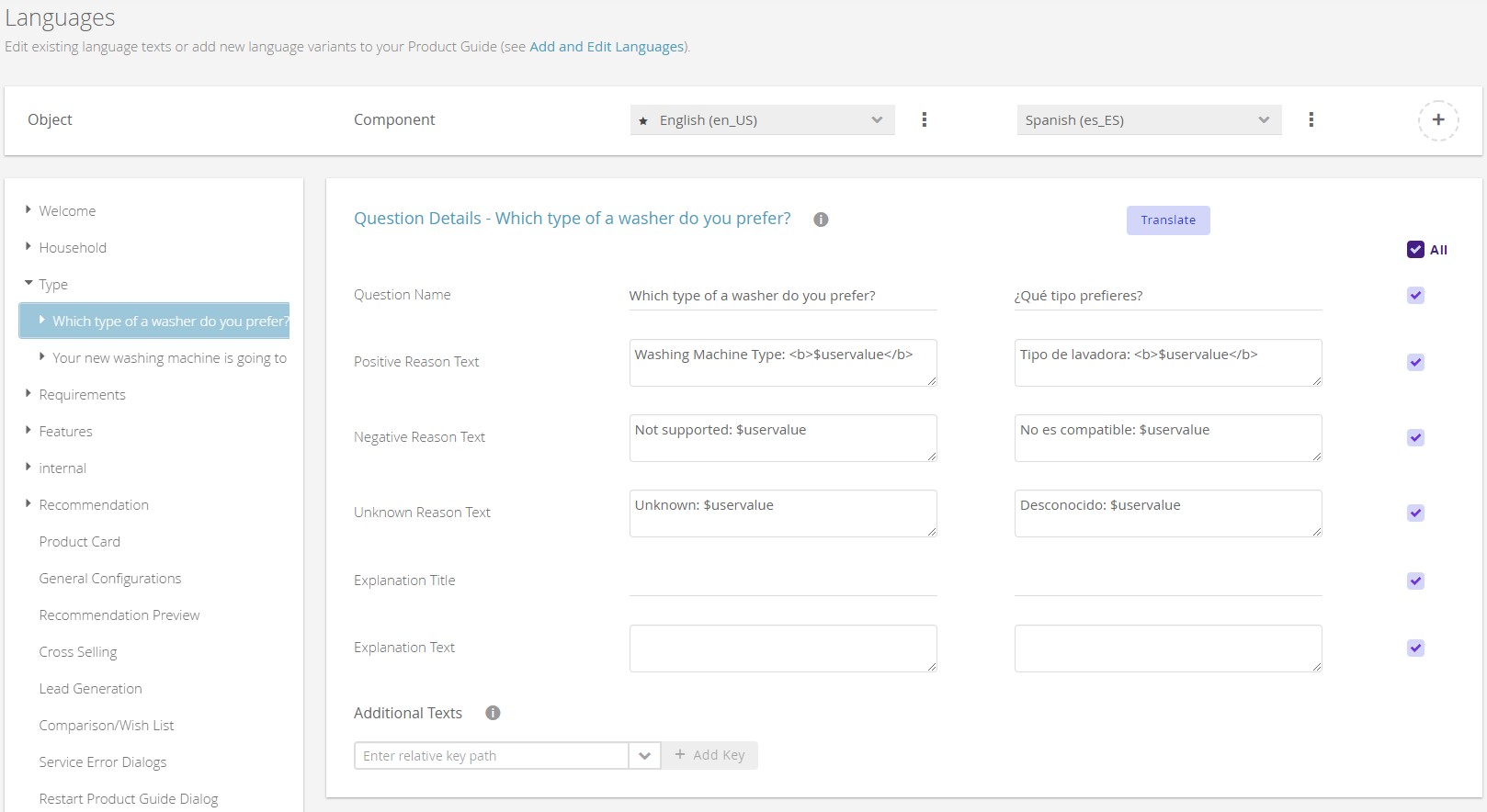Open the Spanish (es_ES) language dropdown
The width and height of the screenshot is (1487, 812).
click(x=1148, y=120)
